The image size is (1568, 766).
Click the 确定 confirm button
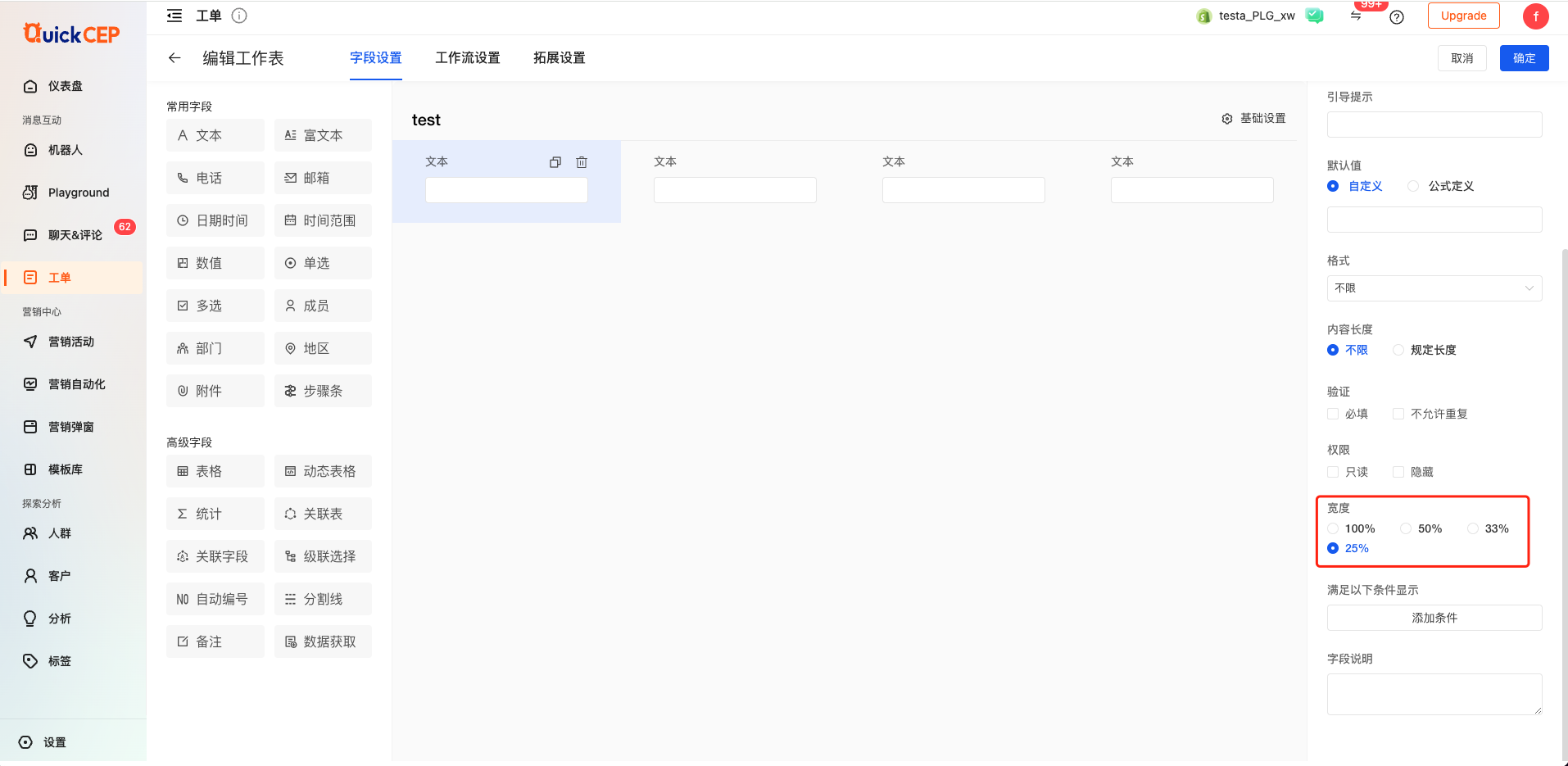(1525, 58)
